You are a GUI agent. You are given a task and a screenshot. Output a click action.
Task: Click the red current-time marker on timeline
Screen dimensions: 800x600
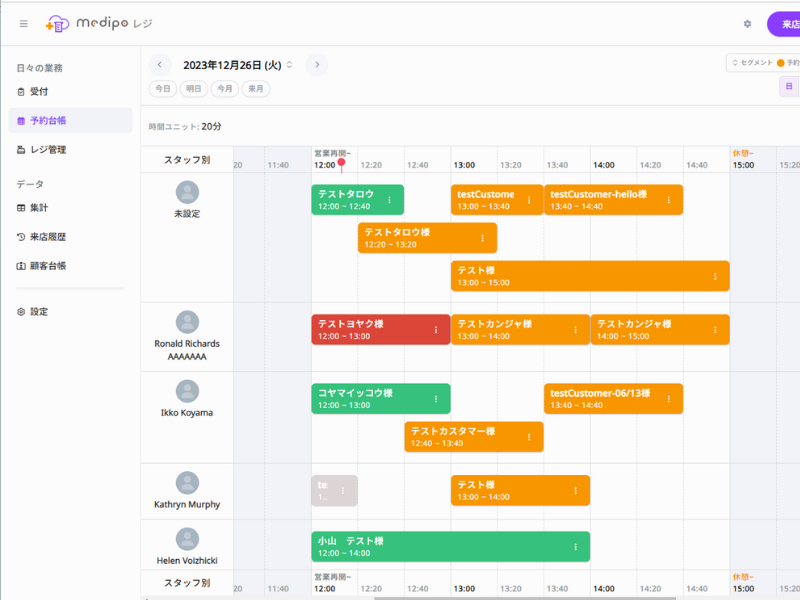point(341,161)
